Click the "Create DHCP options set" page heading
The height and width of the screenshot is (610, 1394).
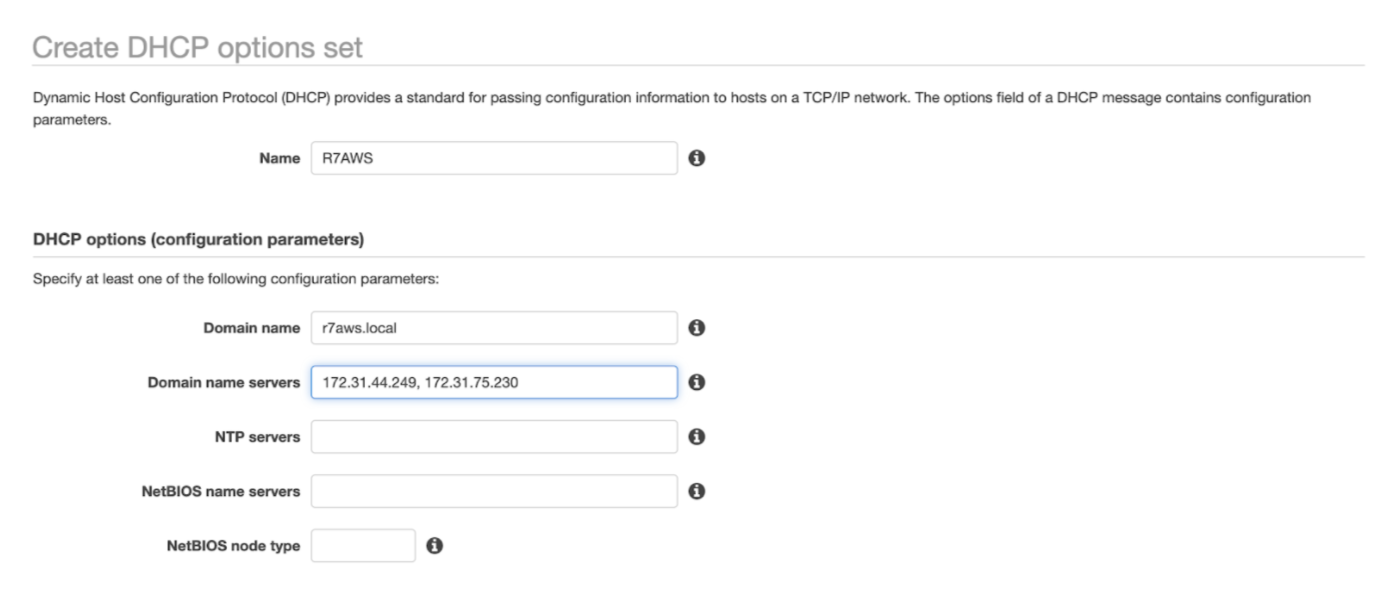(197, 47)
